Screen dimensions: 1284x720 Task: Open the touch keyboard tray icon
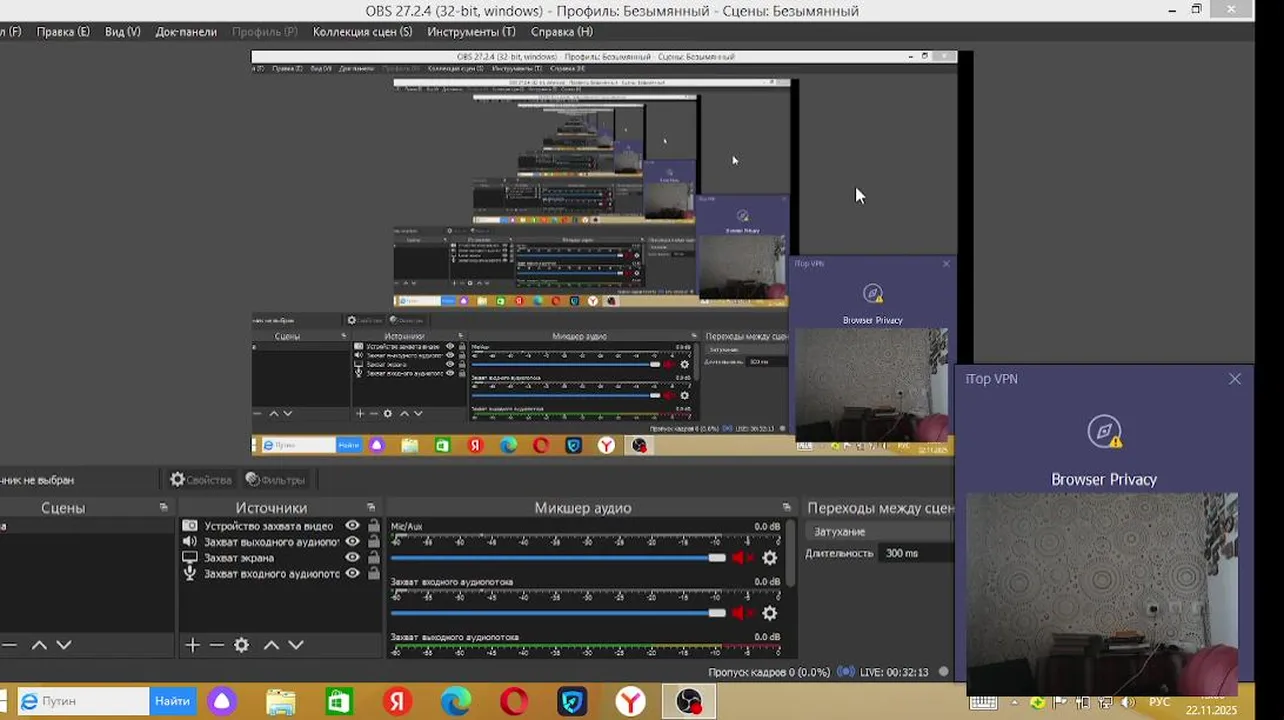click(983, 703)
